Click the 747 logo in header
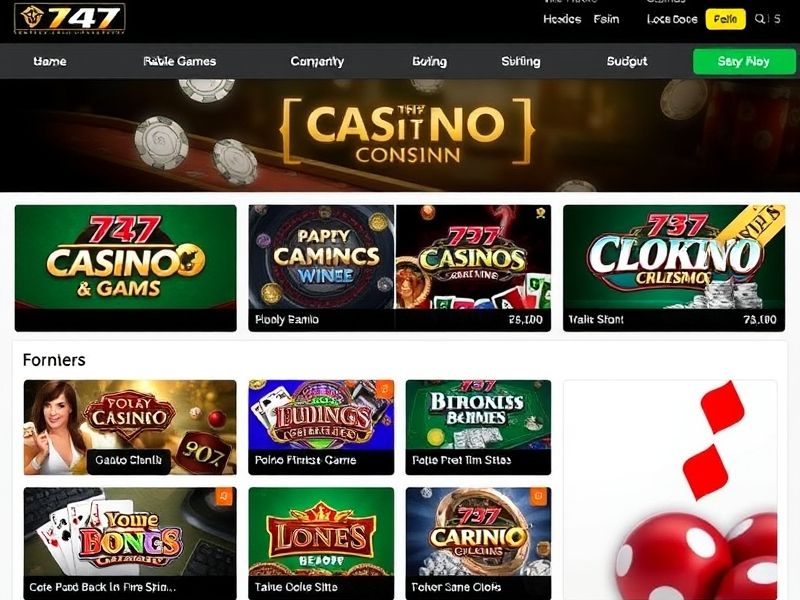800x600 pixels. [69, 18]
